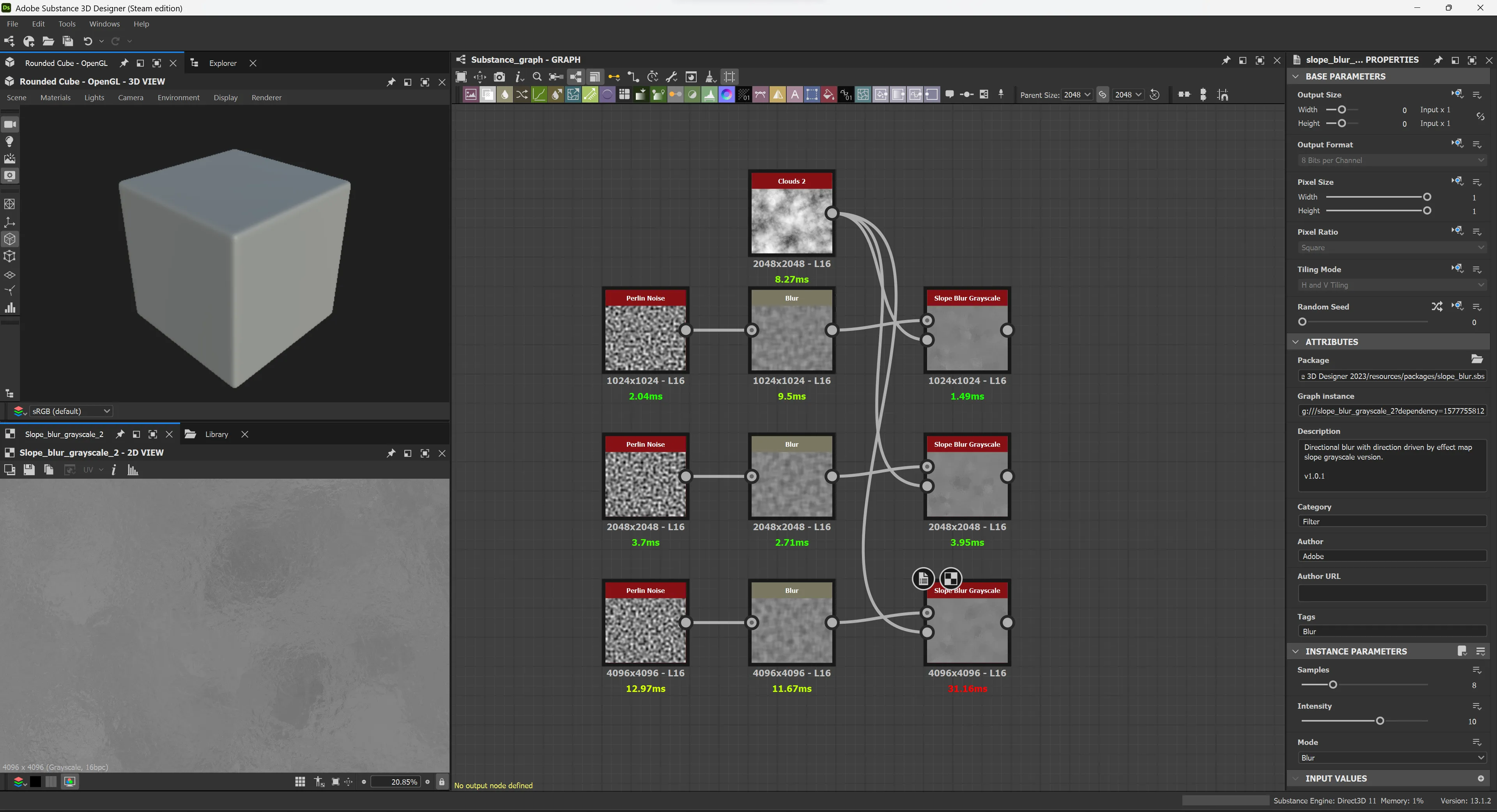Show histogram in 2D view toolbar

(133, 470)
